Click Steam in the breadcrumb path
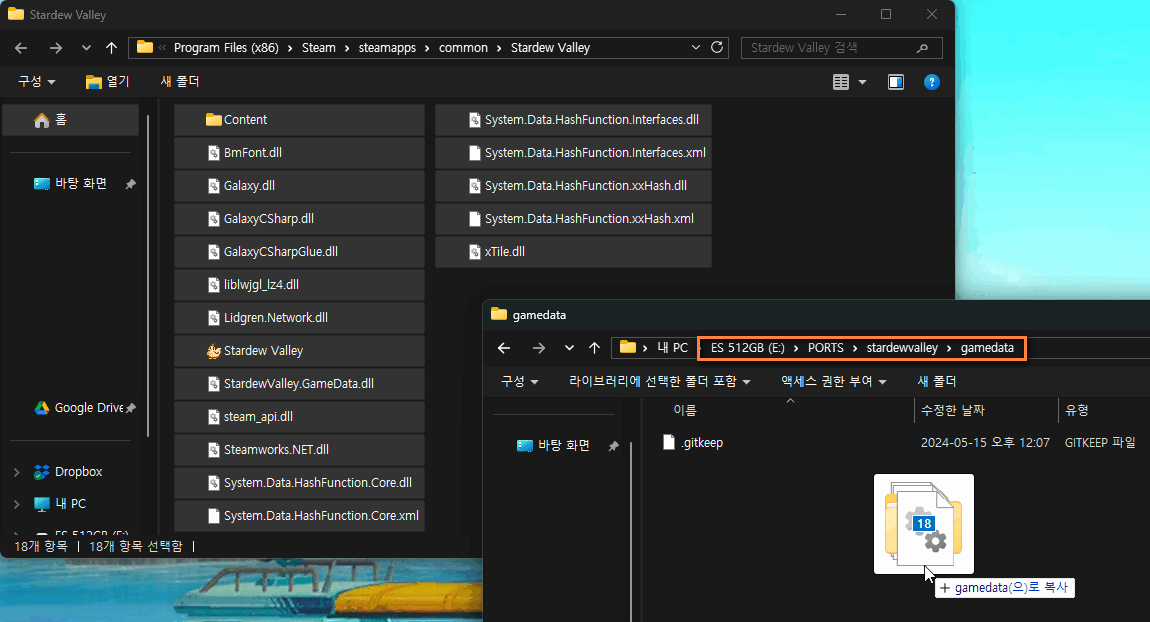The image size is (1150, 622). click(x=318, y=48)
